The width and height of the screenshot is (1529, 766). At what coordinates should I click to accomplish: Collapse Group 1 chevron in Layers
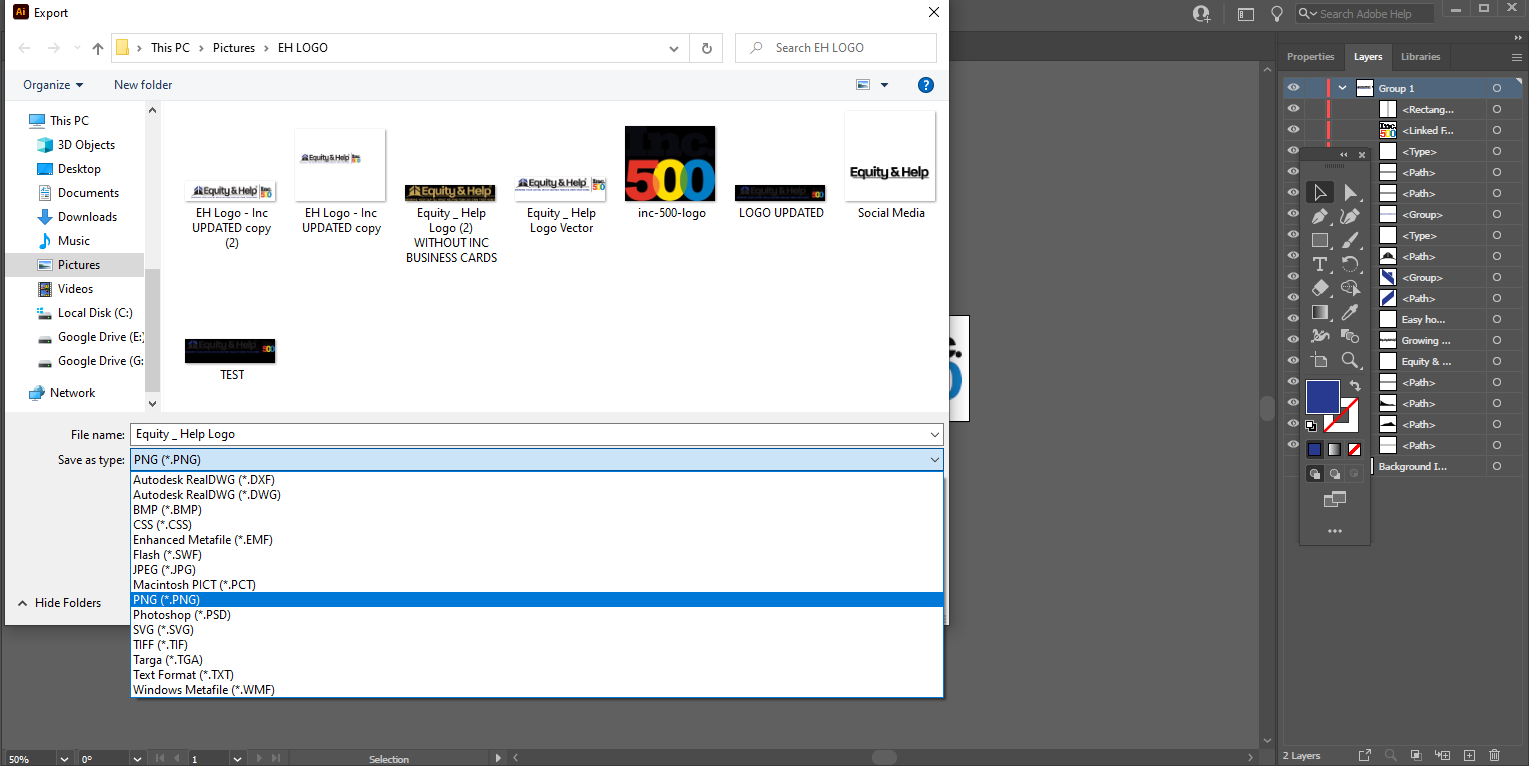1343,88
